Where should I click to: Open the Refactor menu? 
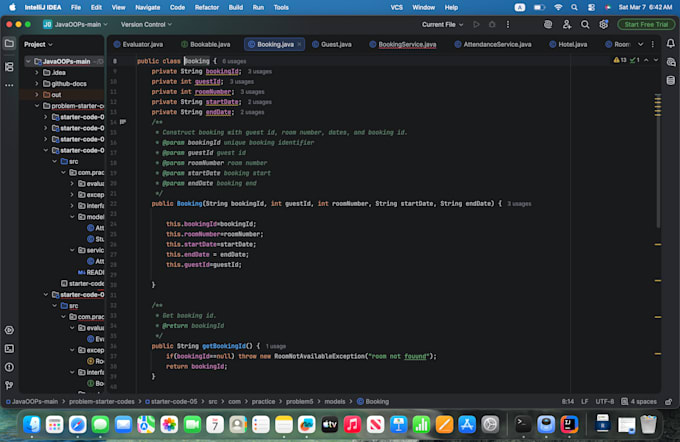pyautogui.click(x=206, y=7)
